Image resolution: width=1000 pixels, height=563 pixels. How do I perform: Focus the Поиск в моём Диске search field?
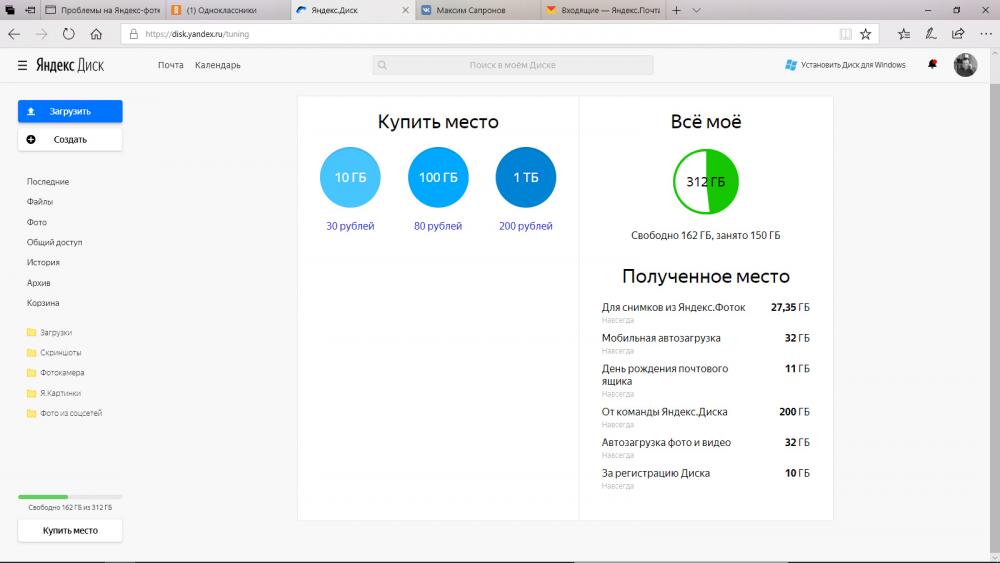513,65
